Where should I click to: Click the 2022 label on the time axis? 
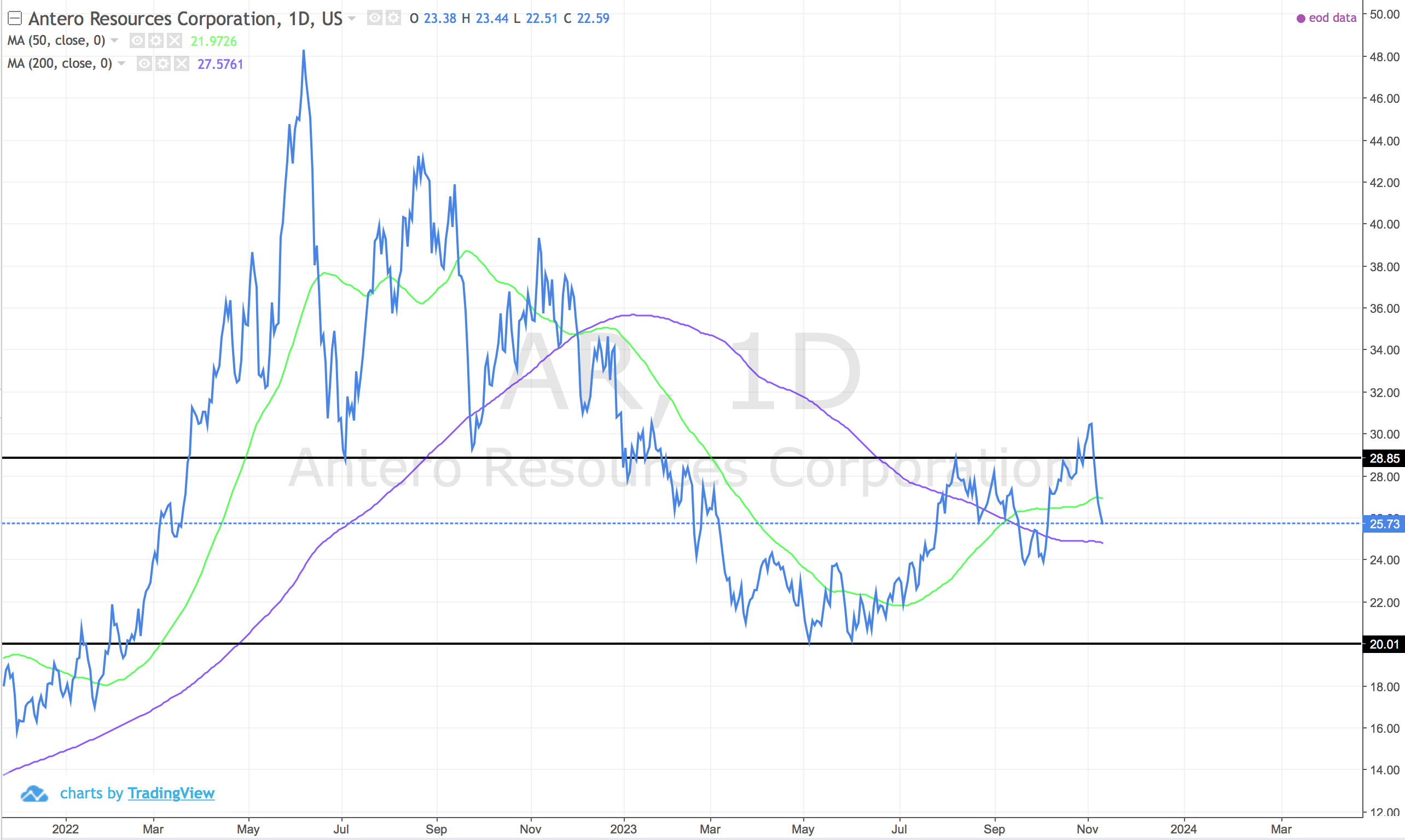point(66,829)
